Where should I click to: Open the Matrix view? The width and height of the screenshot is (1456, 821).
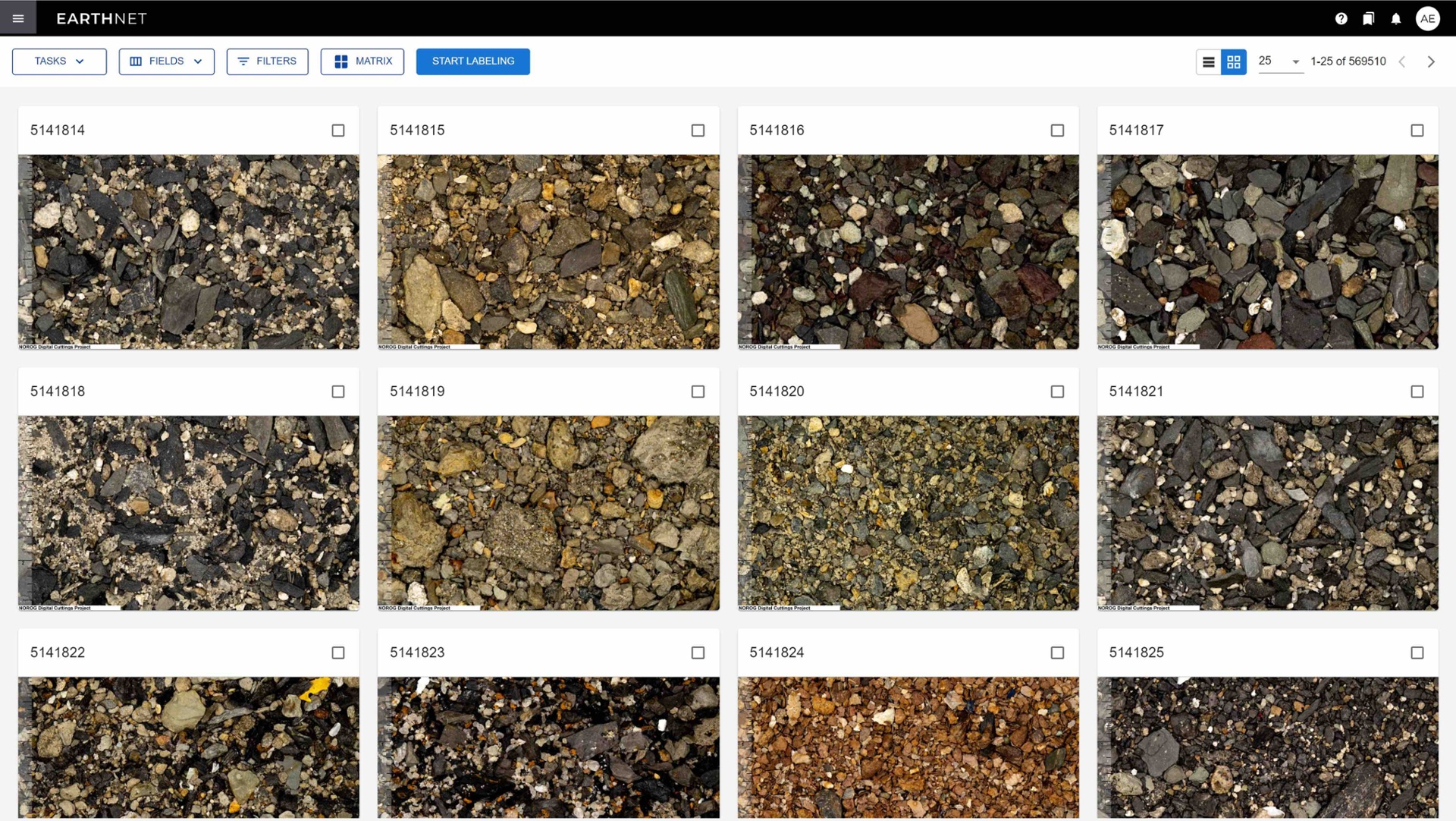coord(362,61)
